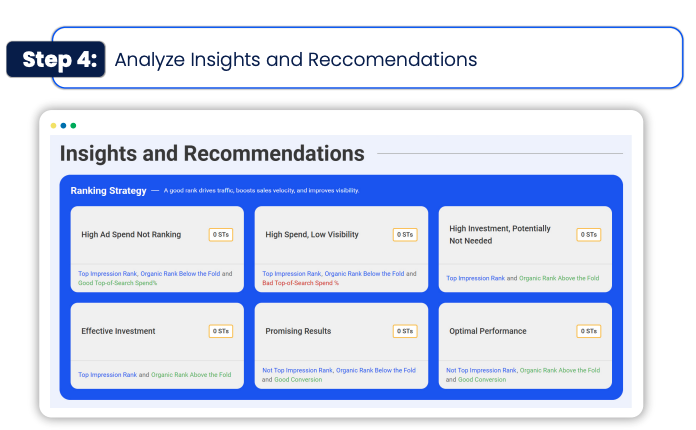The height and width of the screenshot is (430, 696).
Task: Click Good Conversion under Promising Results
Action: [x=298, y=379]
